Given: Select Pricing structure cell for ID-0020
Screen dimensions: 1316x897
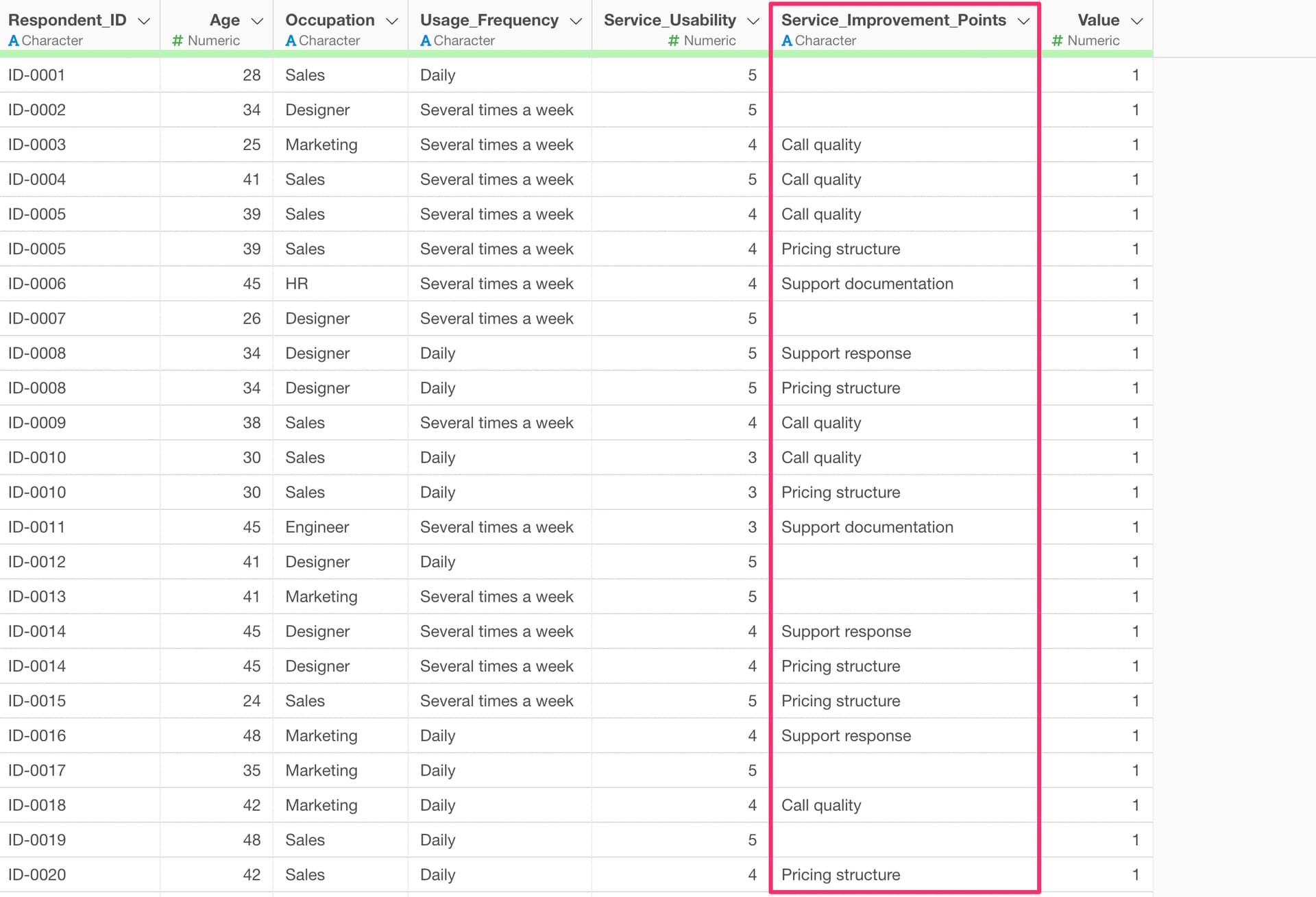Looking at the screenshot, I should click(840, 874).
